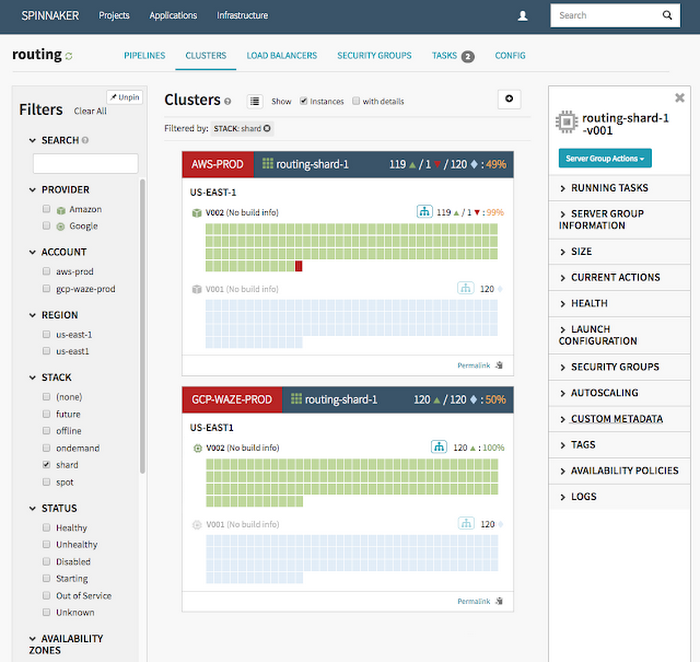
Task: Open the TASKS tab
Action: coord(453,56)
